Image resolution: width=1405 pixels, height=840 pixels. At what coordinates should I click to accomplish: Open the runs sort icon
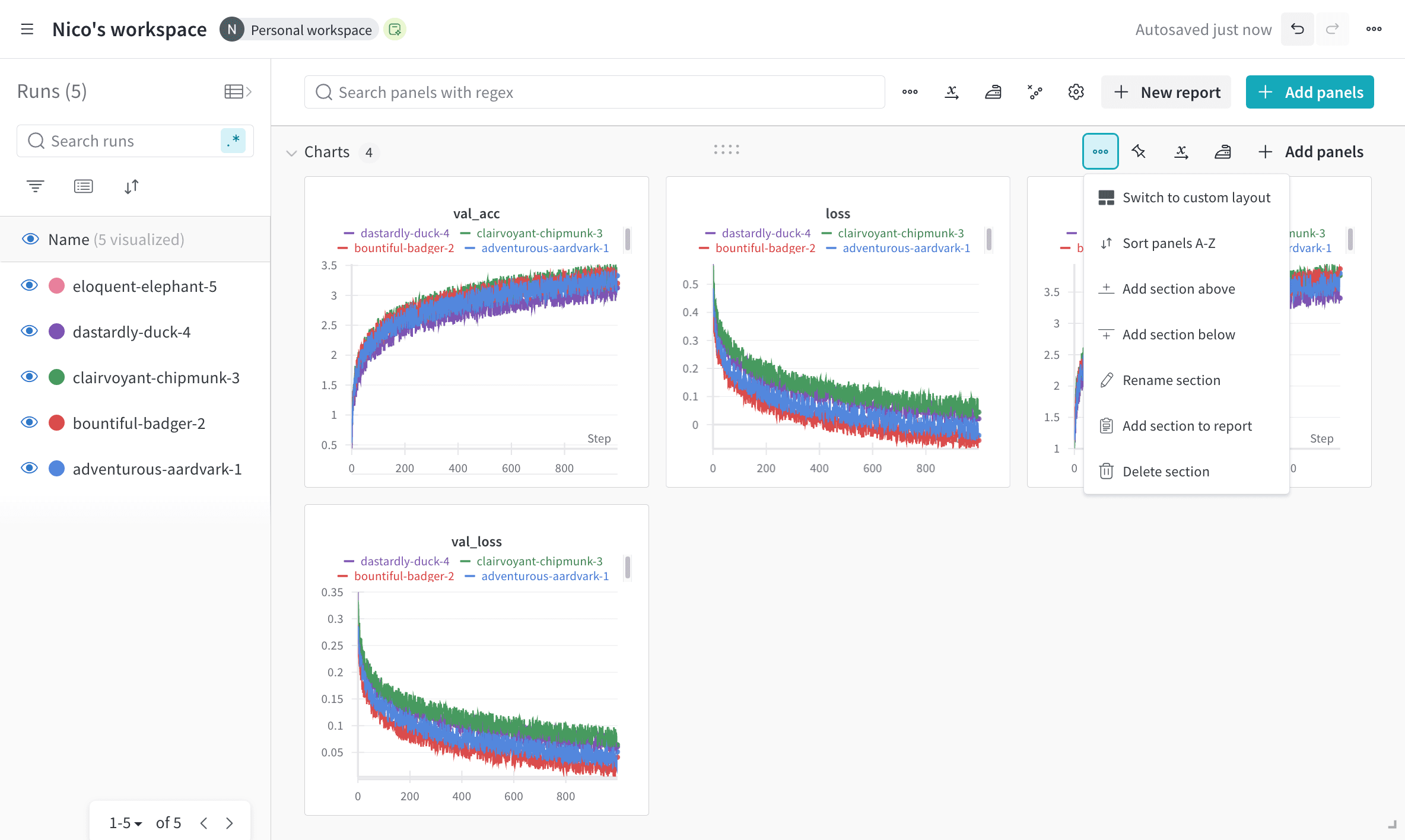(x=132, y=186)
